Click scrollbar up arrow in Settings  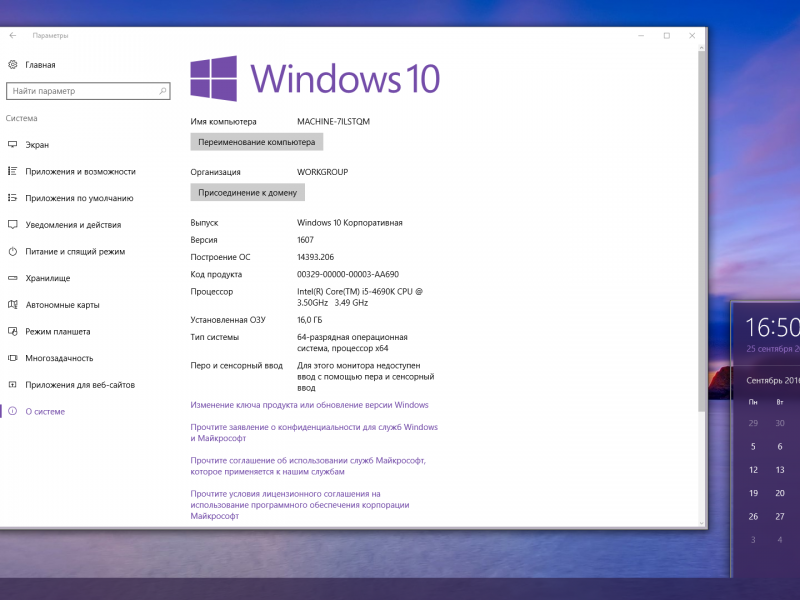point(702,47)
